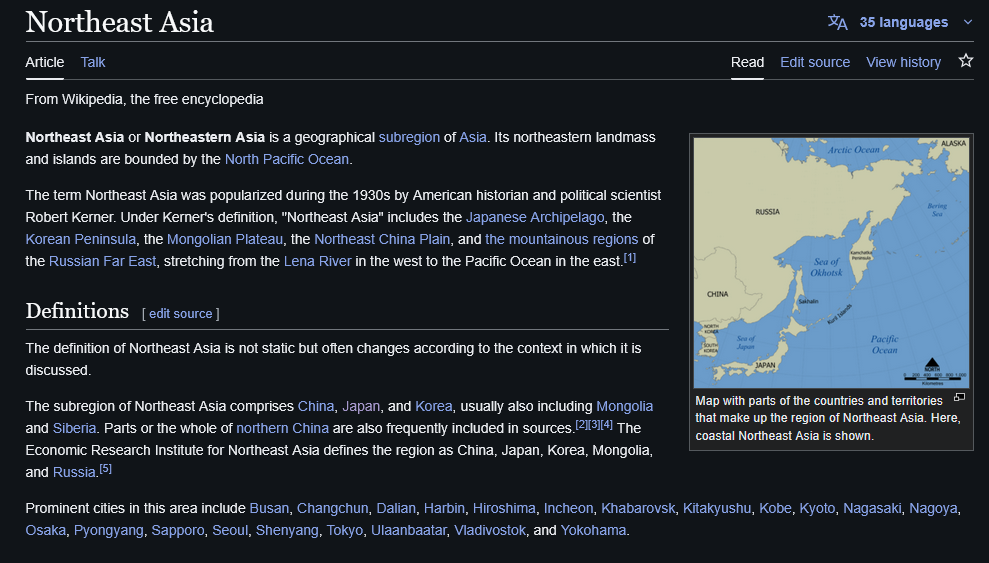Go to the Vladivostok article
Screen dimensions: 989x563
click(x=490, y=530)
